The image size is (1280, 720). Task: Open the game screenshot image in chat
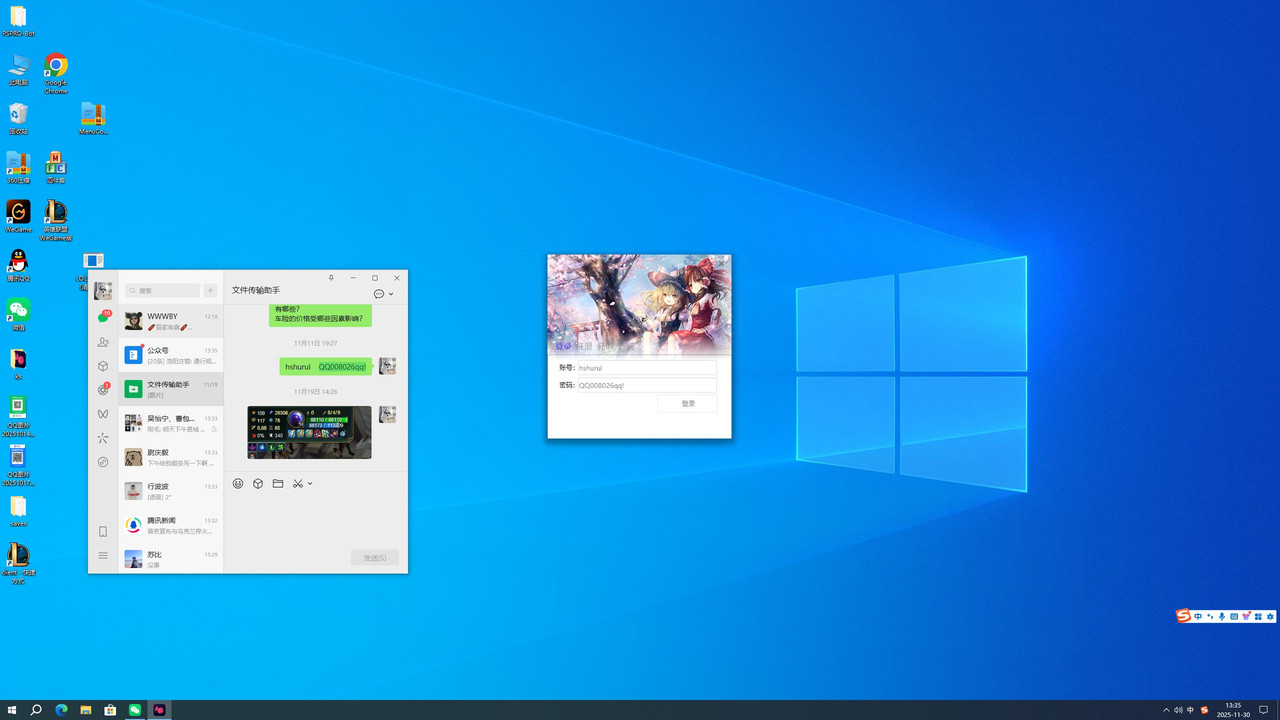tap(309, 432)
